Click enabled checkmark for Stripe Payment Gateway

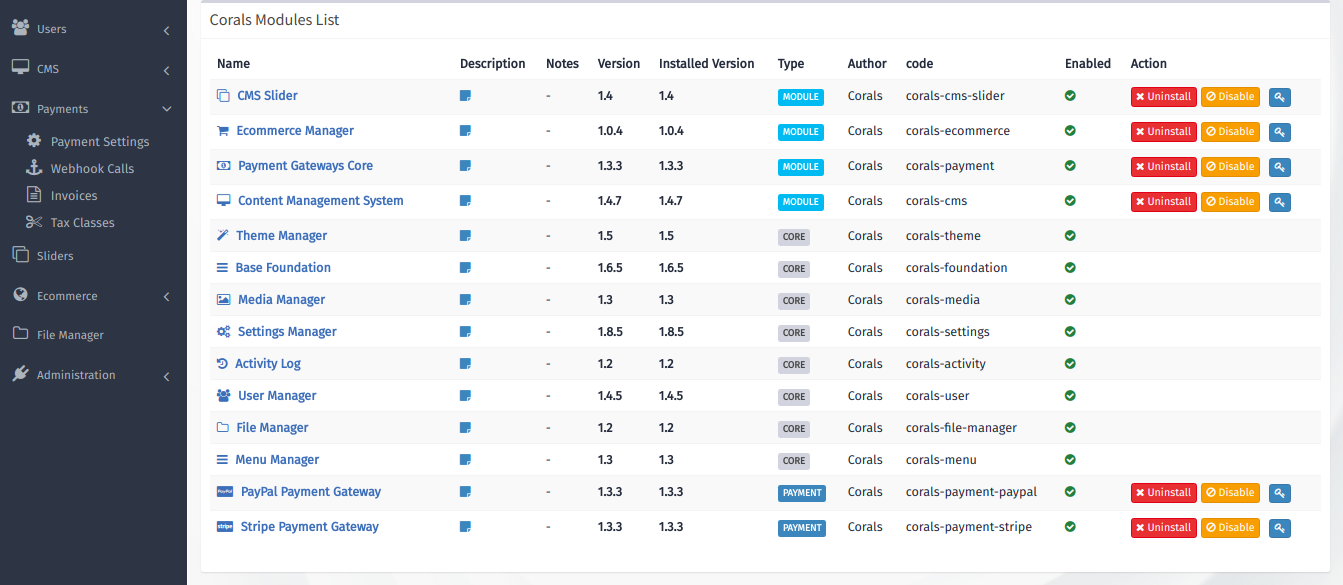(1070, 527)
